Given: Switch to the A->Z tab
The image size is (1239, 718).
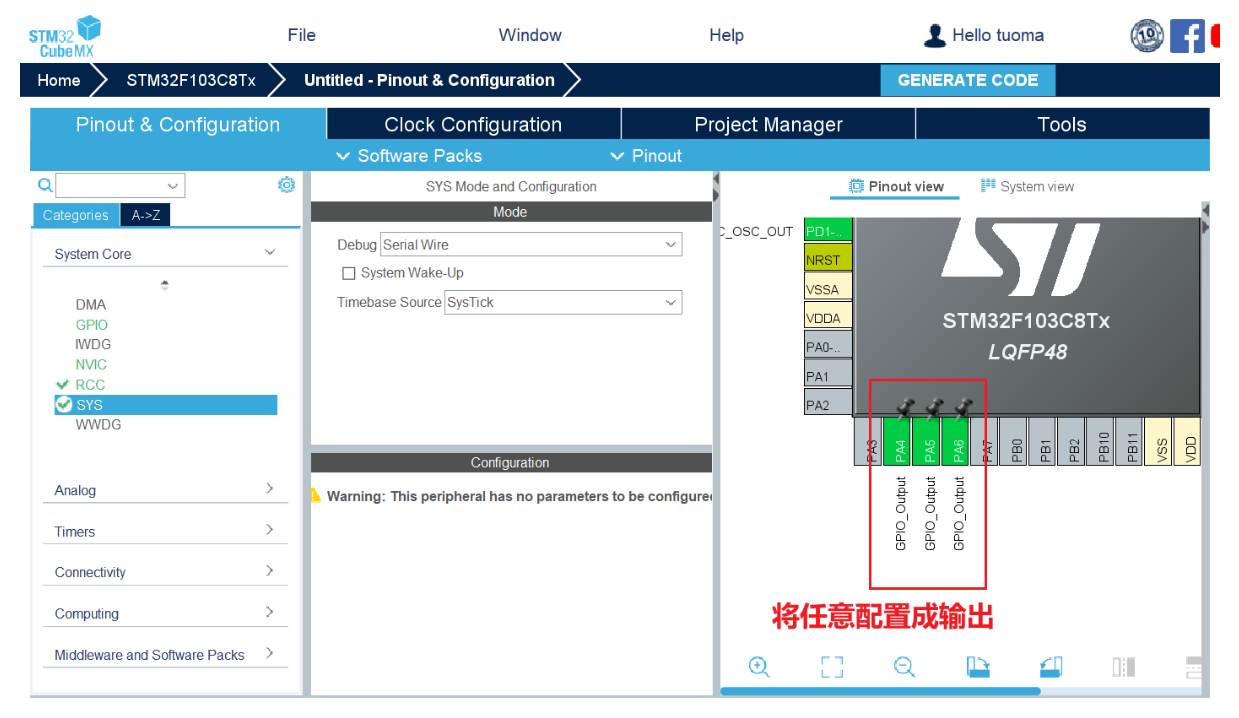Looking at the screenshot, I should pos(145,215).
